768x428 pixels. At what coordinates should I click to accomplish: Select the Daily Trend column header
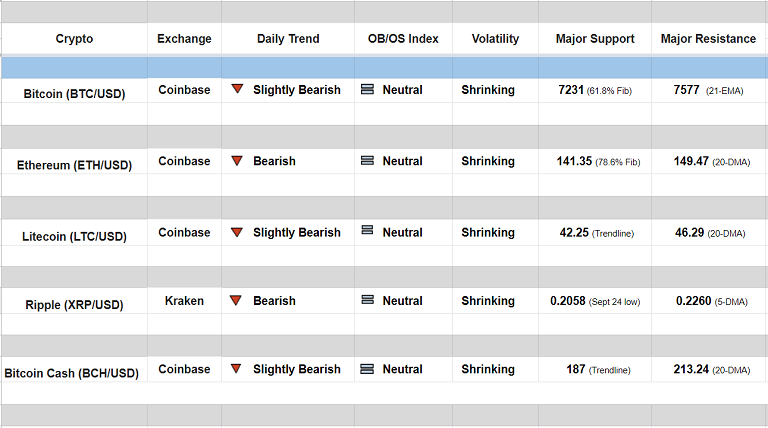[x=288, y=39]
